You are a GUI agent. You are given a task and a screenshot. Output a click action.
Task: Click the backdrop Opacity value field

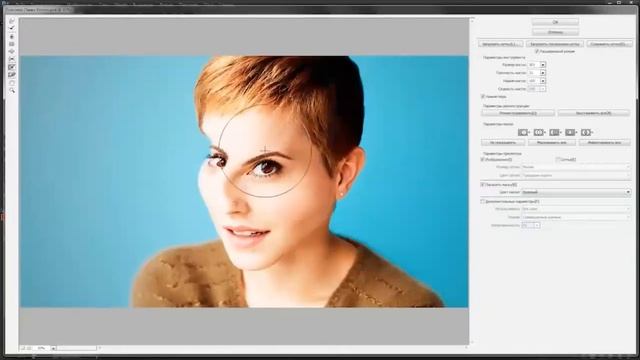[528, 225]
